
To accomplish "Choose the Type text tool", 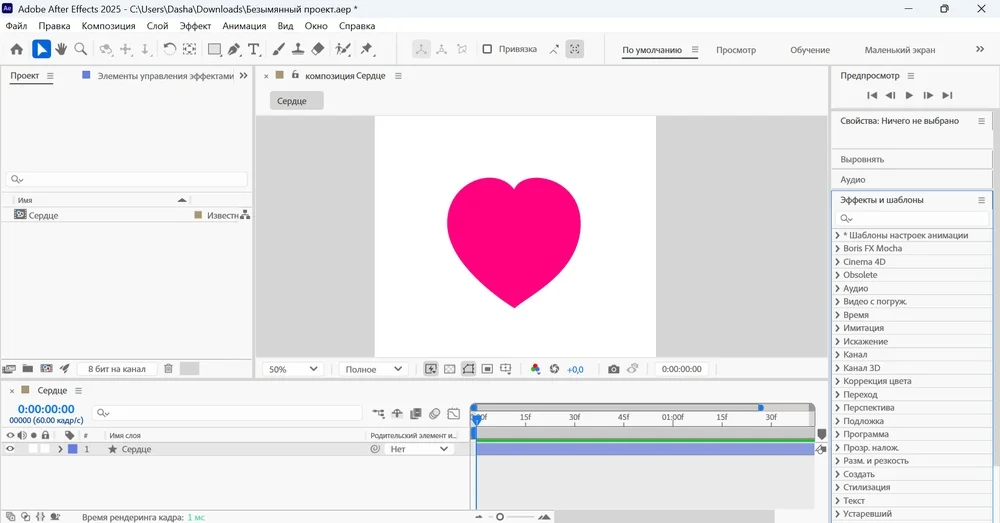I will (x=254, y=49).
